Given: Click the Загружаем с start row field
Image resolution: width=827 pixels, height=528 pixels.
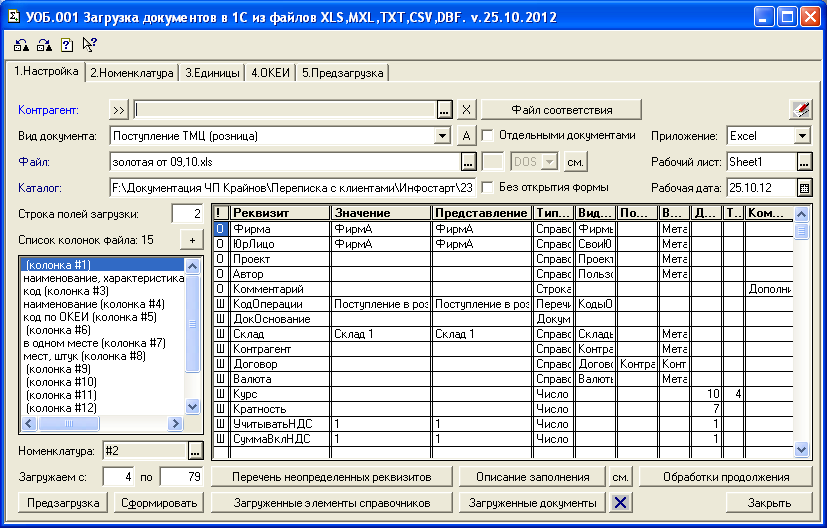Looking at the screenshot, I should coord(118,477).
